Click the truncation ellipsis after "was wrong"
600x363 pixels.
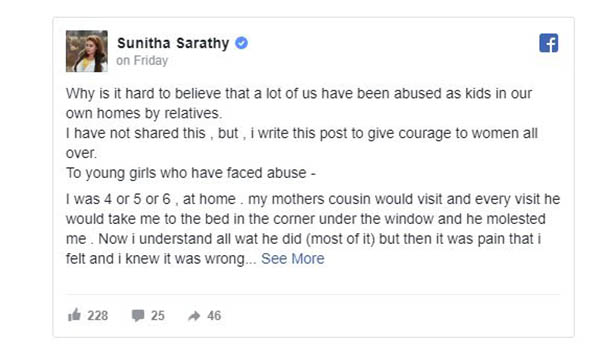coord(251,260)
